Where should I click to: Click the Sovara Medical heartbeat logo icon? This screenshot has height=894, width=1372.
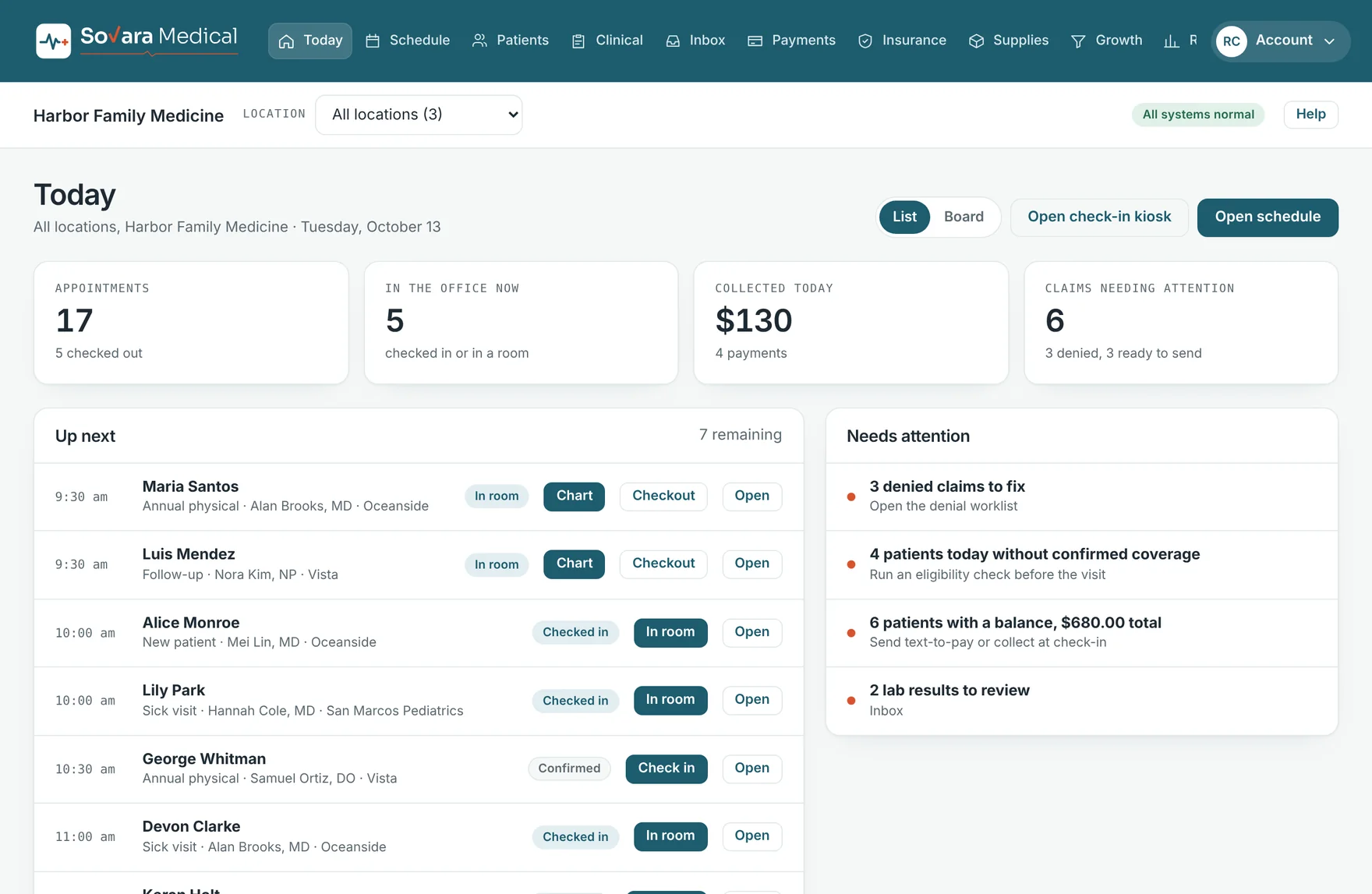pos(53,41)
